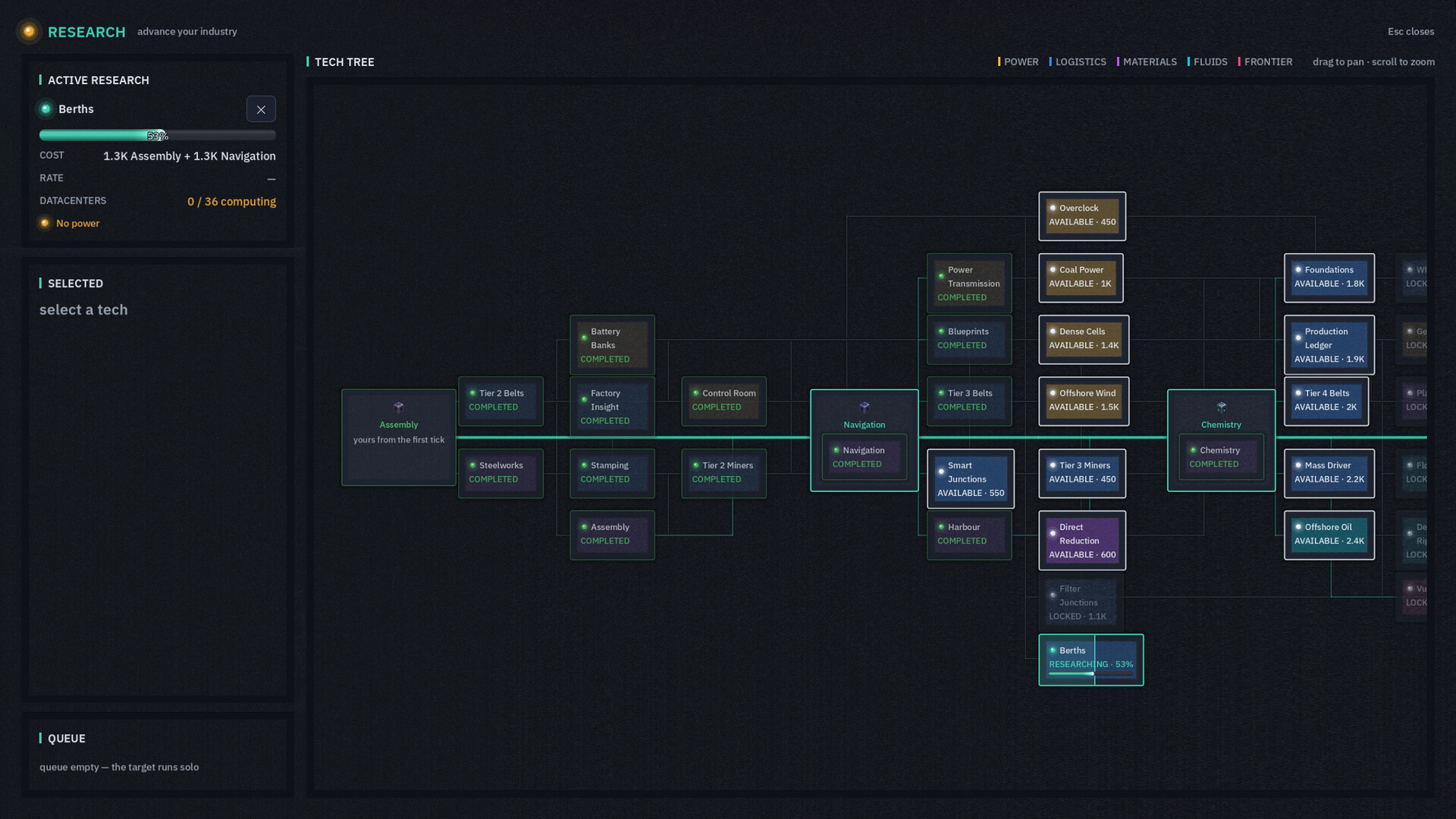Filter tech tree by FRONTIER category

[1265, 62]
